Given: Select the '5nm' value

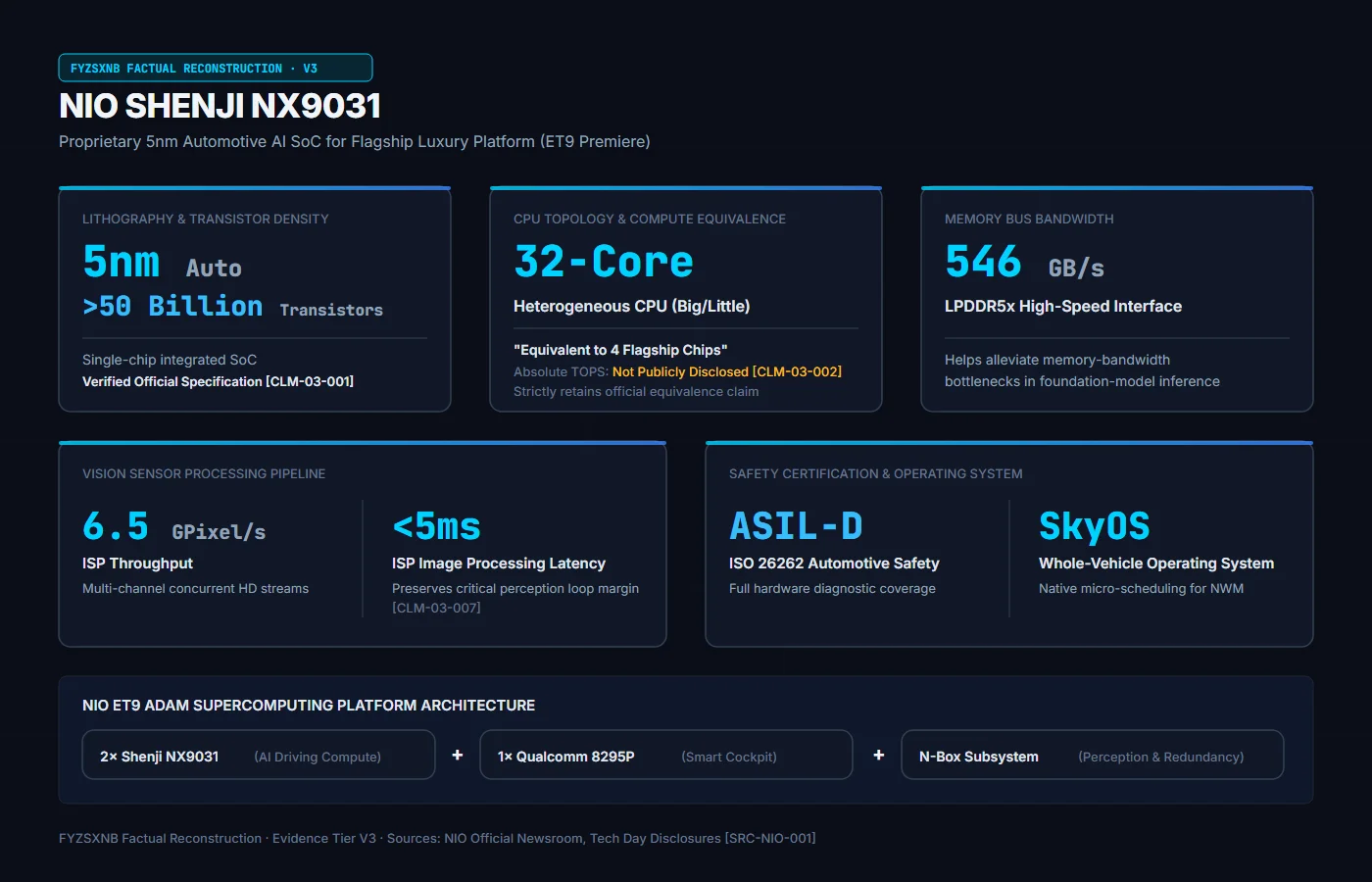Looking at the screenshot, I should [122, 262].
